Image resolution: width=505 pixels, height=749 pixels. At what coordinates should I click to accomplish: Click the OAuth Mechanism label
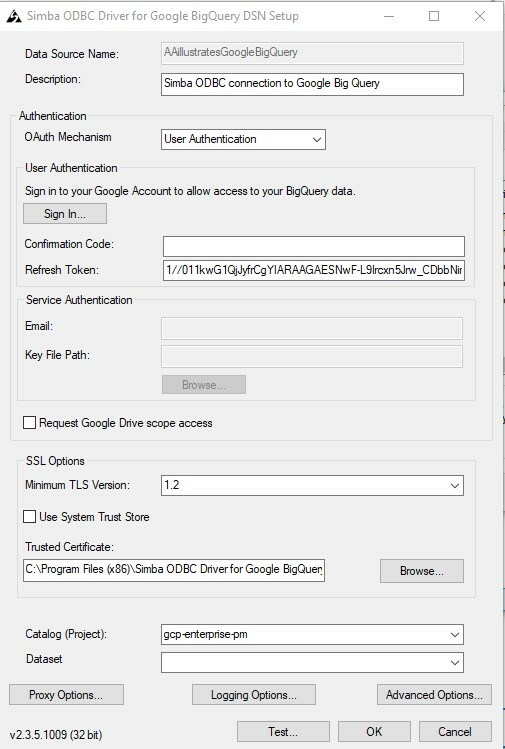[x=68, y=137]
